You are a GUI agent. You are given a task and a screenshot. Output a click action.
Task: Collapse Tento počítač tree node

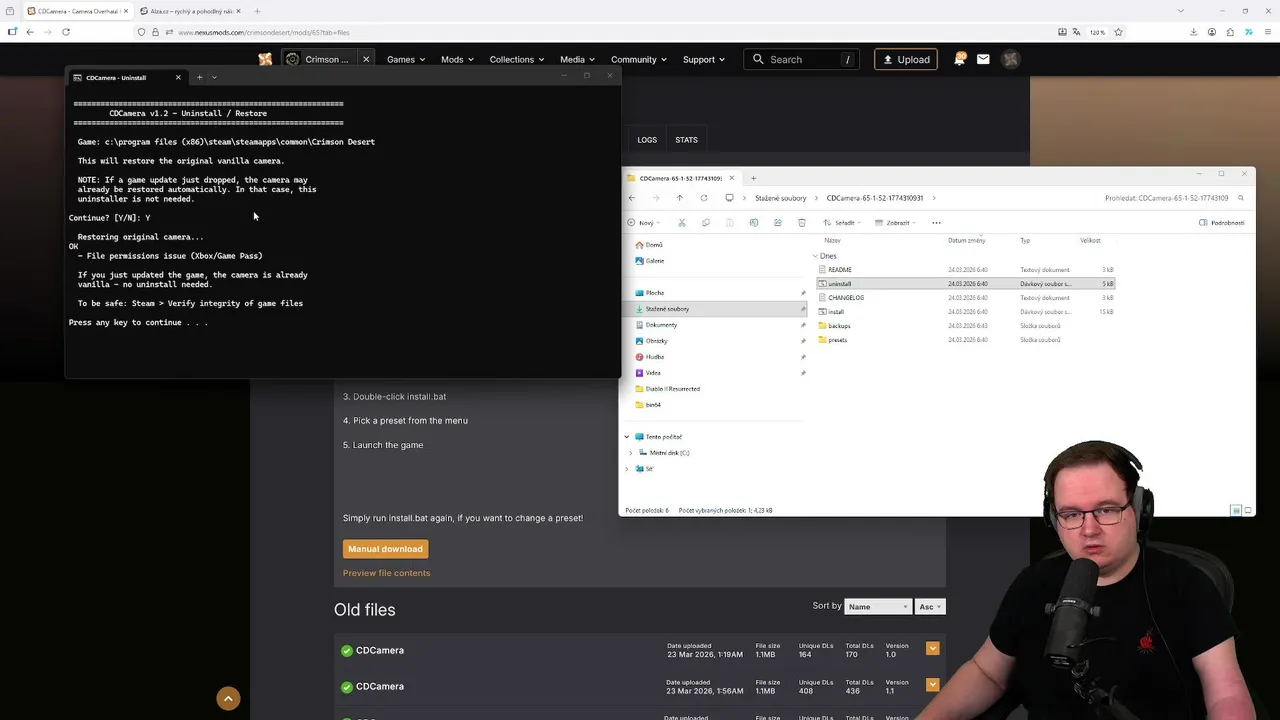(x=627, y=437)
